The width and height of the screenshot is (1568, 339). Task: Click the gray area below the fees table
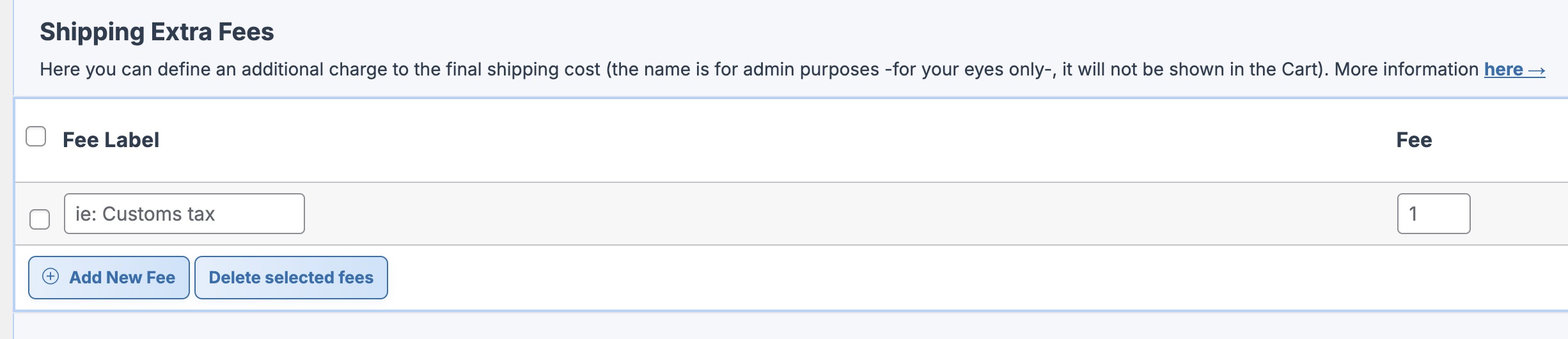tap(767, 326)
